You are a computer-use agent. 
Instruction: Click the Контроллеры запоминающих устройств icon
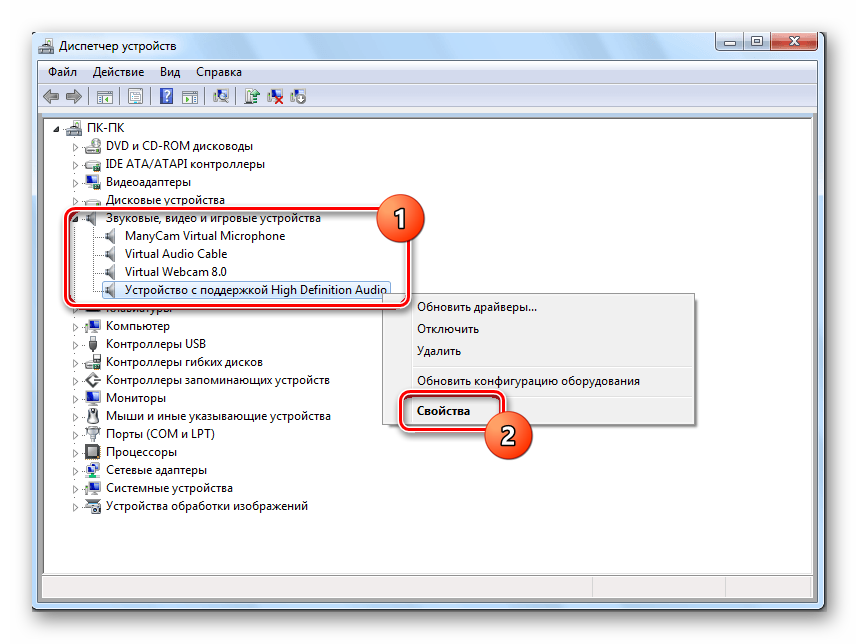tap(93, 380)
